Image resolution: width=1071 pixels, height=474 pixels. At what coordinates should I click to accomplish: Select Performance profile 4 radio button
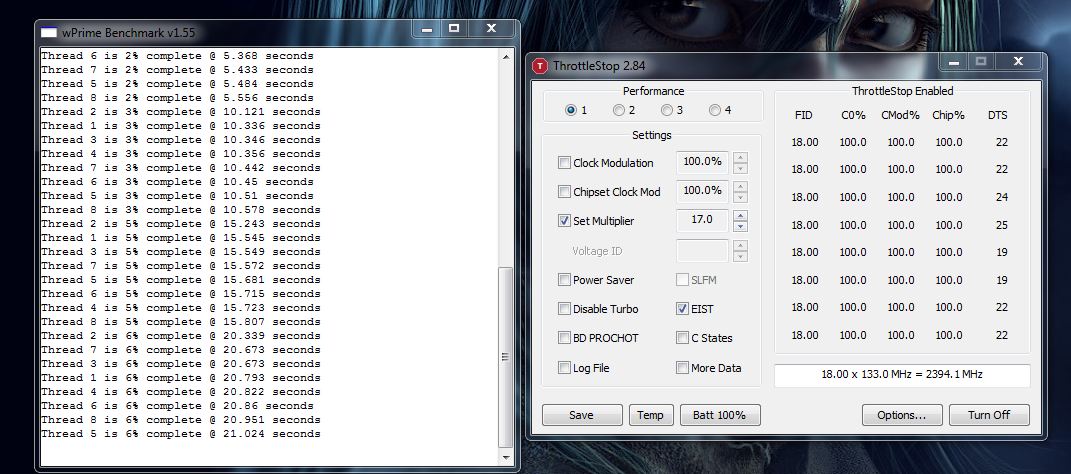(x=714, y=110)
